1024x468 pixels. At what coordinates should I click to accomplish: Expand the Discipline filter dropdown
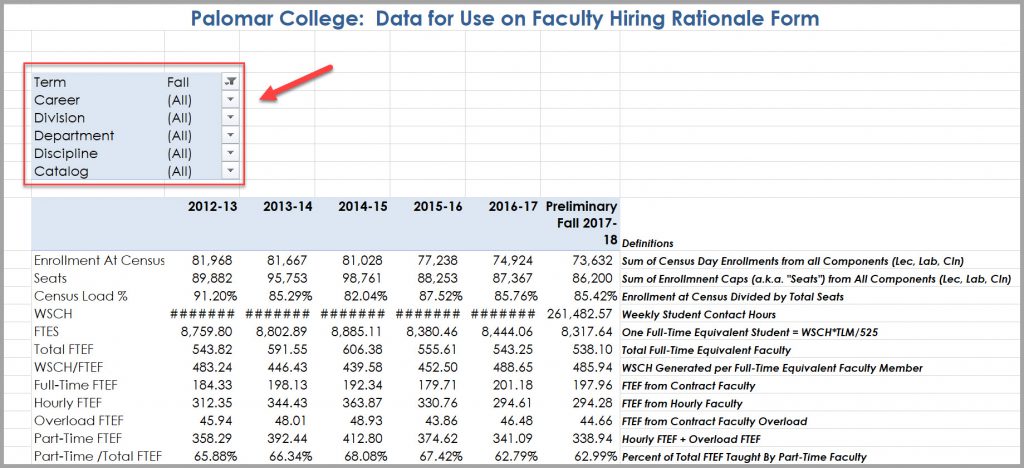231,153
